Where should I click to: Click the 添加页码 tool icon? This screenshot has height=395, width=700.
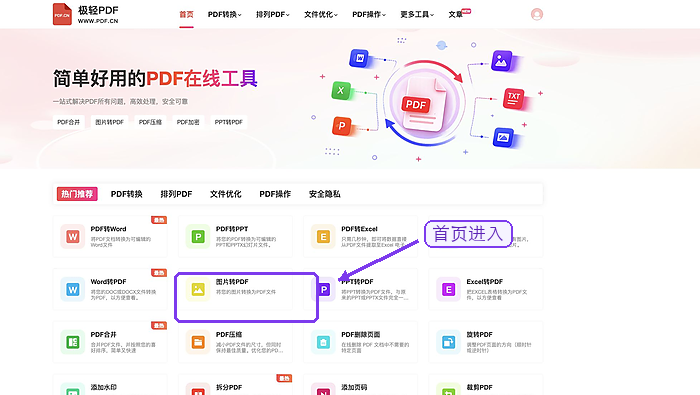[x=323, y=389]
